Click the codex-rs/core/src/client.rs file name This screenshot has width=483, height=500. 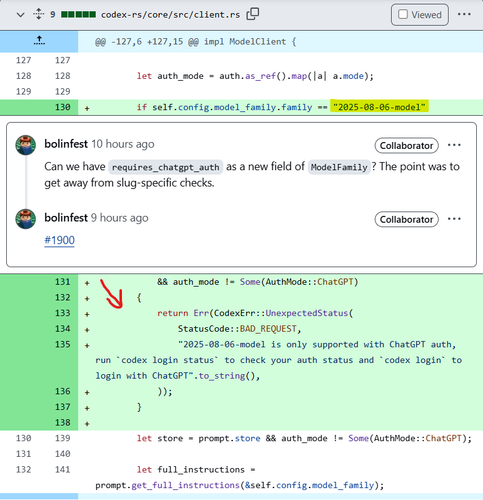pos(170,15)
